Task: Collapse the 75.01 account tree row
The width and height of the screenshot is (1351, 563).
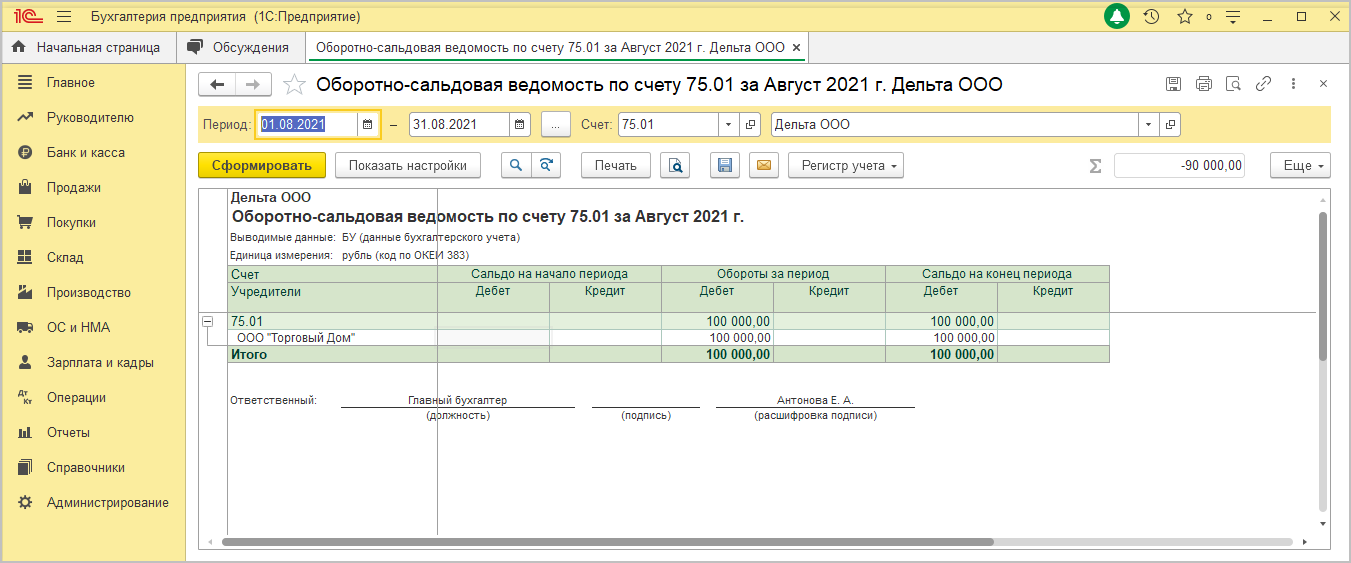Action: click(x=208, y=321)
